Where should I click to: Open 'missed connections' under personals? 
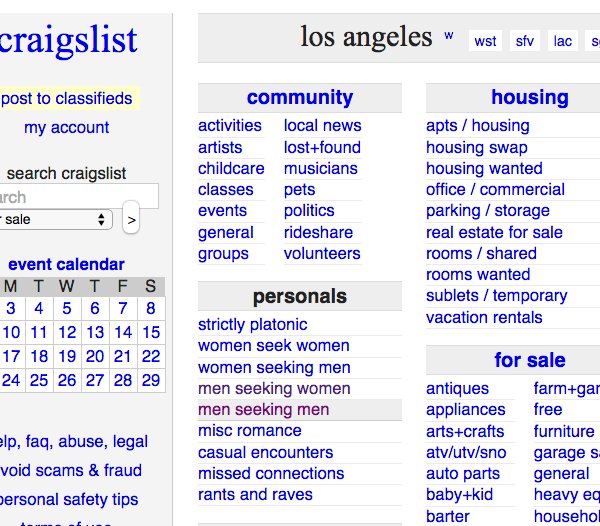(x=271, y=474)
